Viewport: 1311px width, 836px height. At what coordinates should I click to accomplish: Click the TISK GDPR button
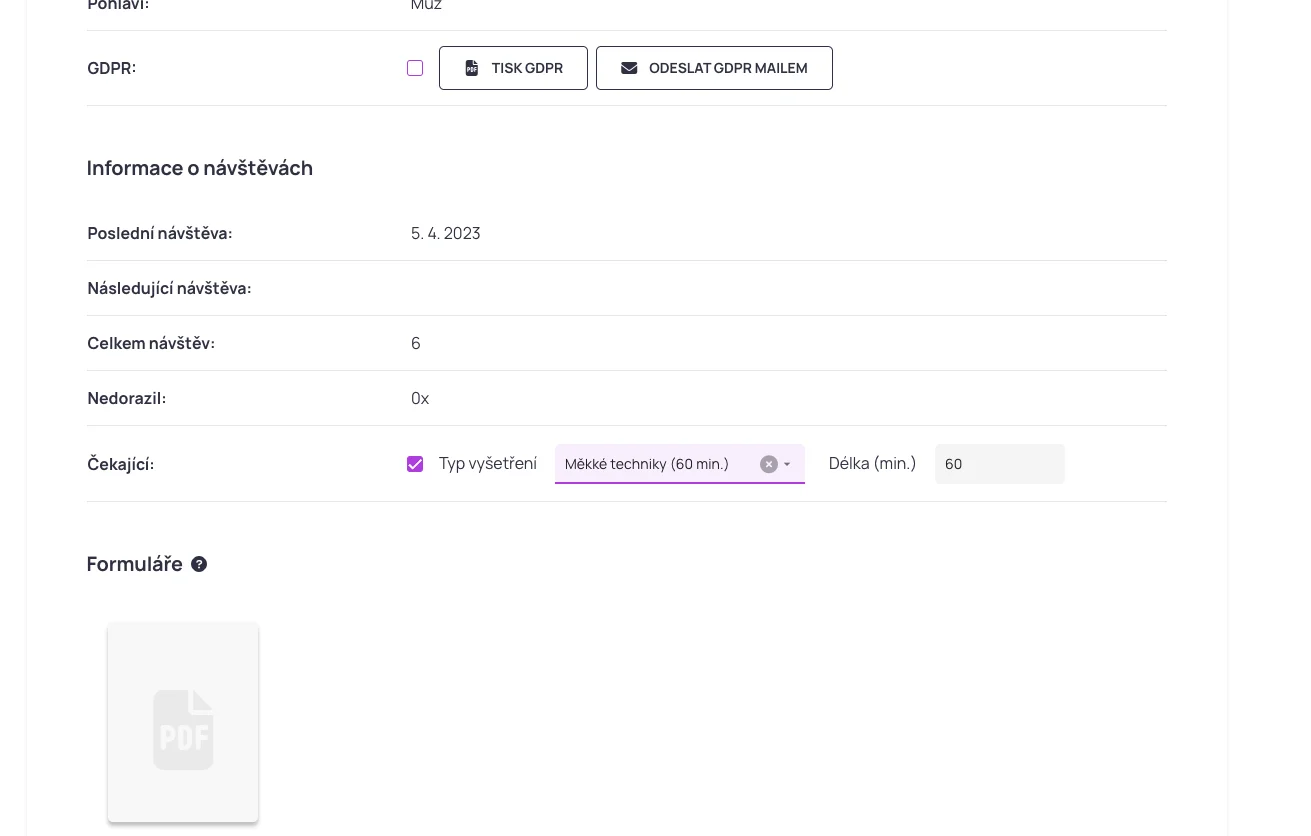pos(513,68)
